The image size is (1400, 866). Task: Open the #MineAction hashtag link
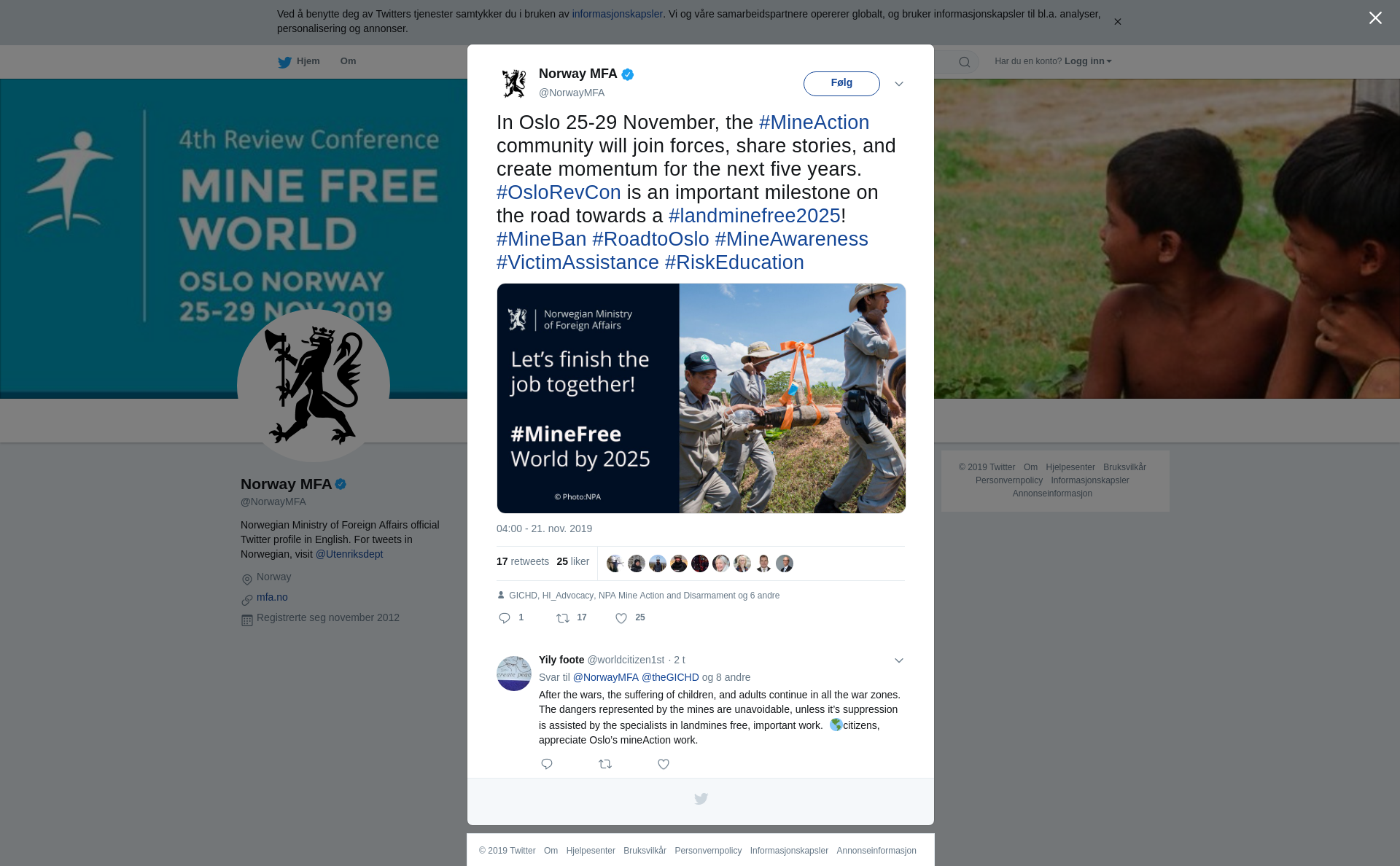814,122
